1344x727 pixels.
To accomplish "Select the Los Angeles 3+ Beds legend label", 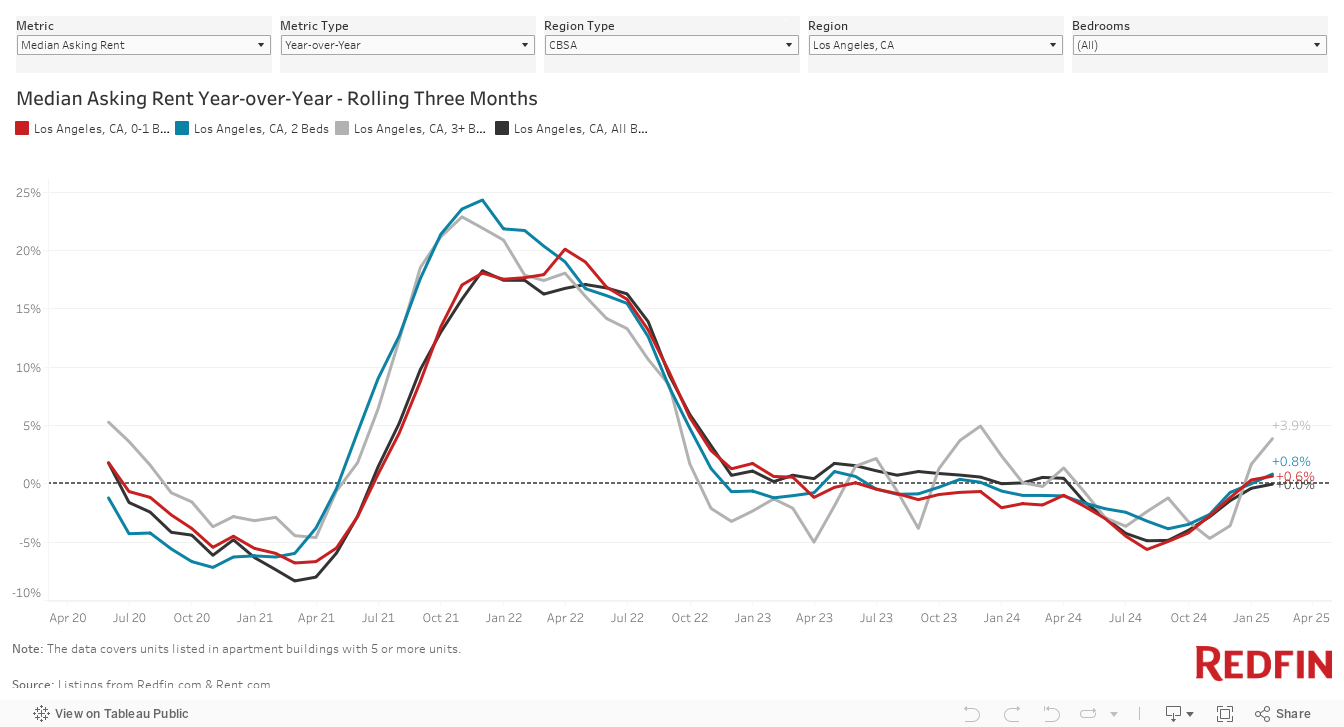I will tap(420, 128).
